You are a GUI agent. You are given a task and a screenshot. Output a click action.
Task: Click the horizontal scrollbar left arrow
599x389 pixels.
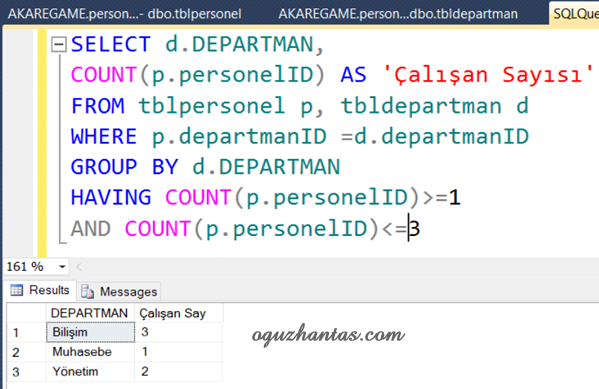point(79,267)
